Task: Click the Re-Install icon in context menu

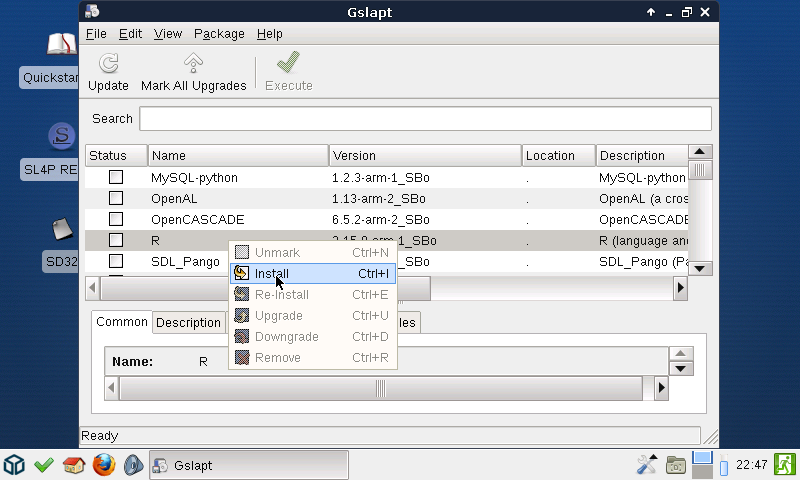Action: (241, 294)
